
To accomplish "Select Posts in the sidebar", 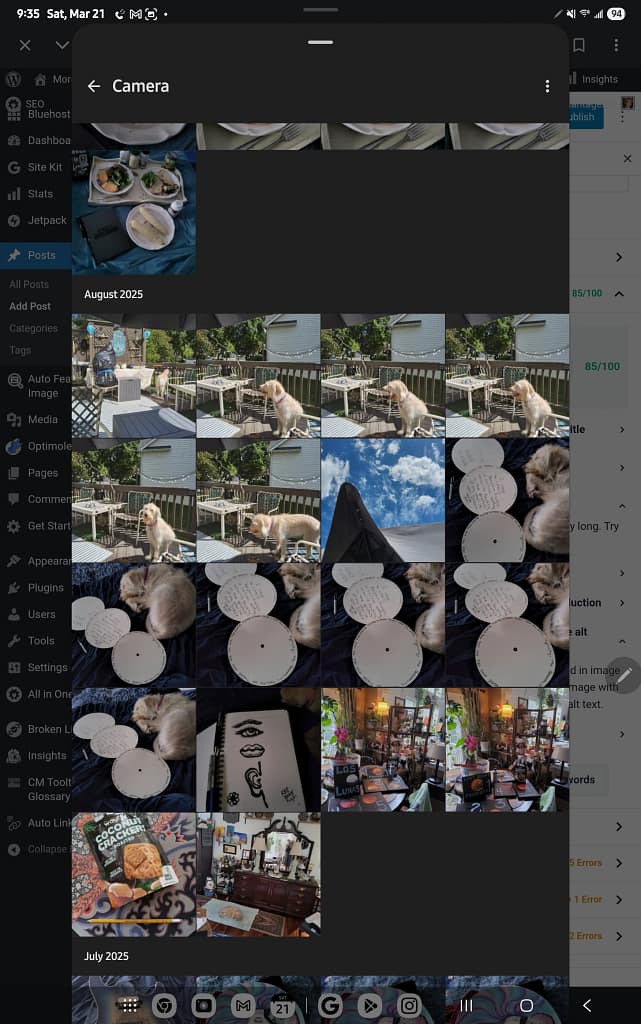I will pyautogui.click(x=36, y=255).
